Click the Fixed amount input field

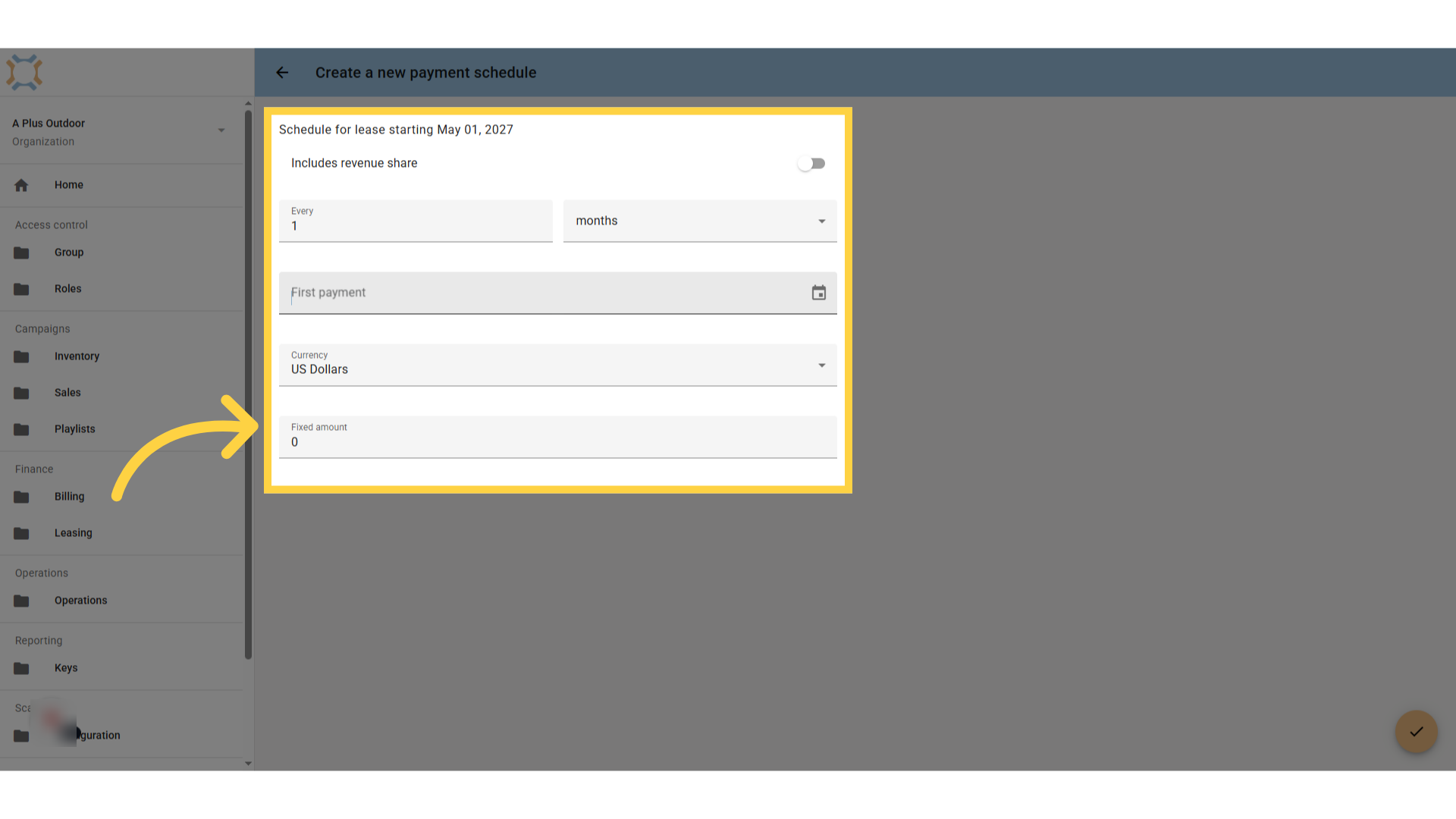coord(558,438)
